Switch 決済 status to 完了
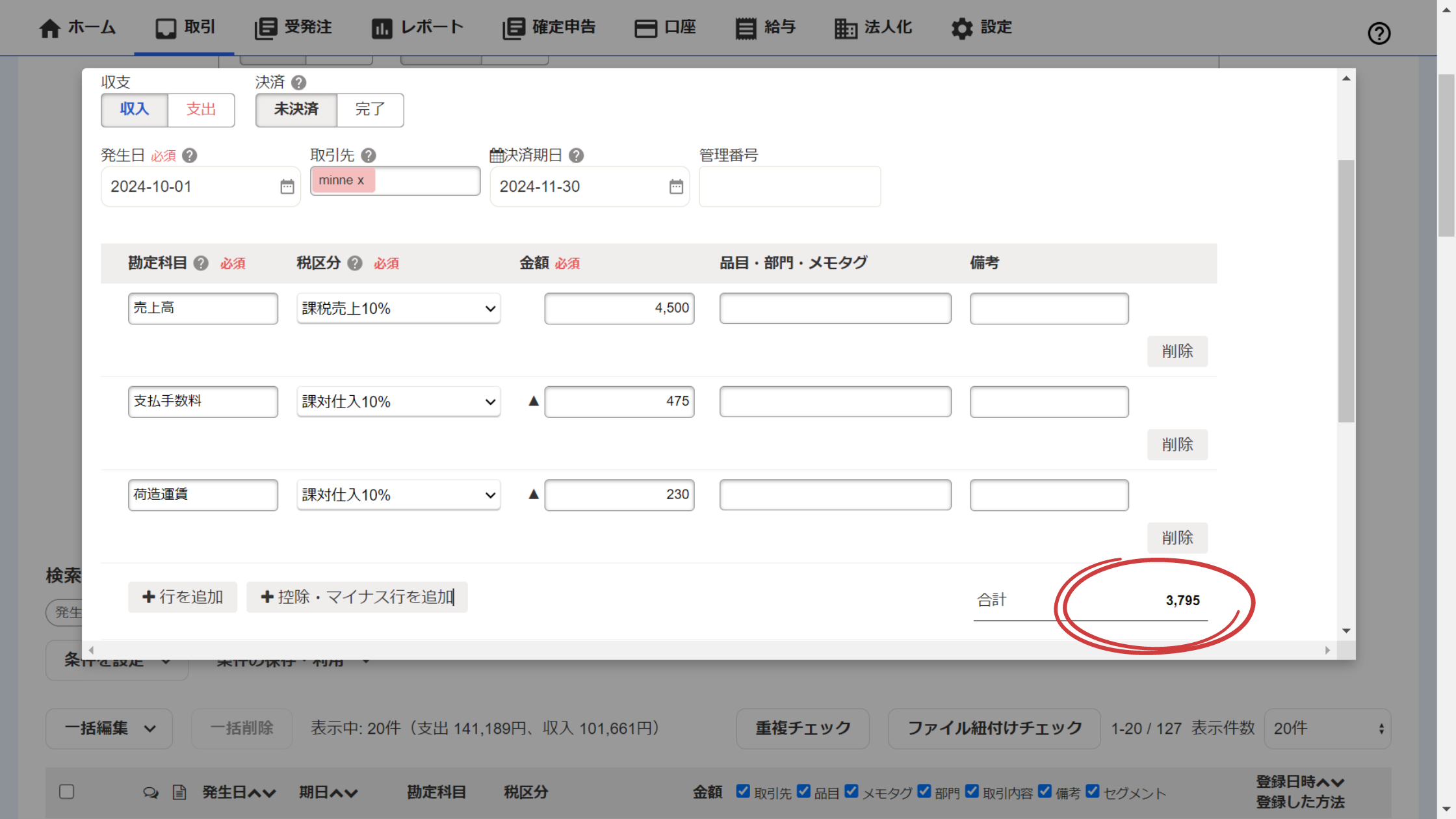1456x819 pixels. (370, 109)
